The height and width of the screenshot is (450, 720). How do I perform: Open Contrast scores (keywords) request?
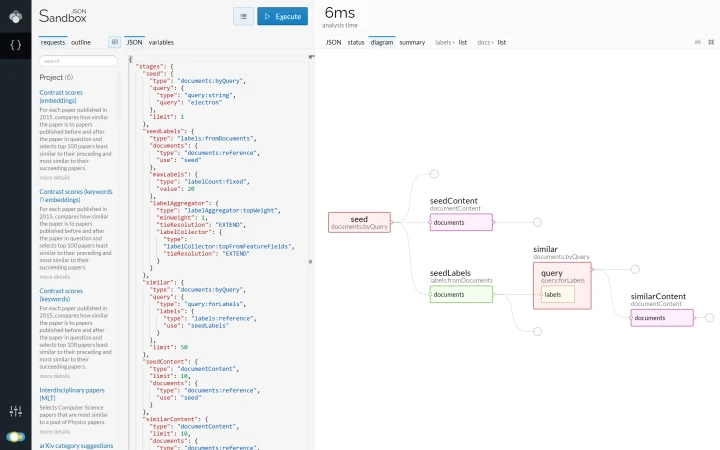(x=61, y=295)
